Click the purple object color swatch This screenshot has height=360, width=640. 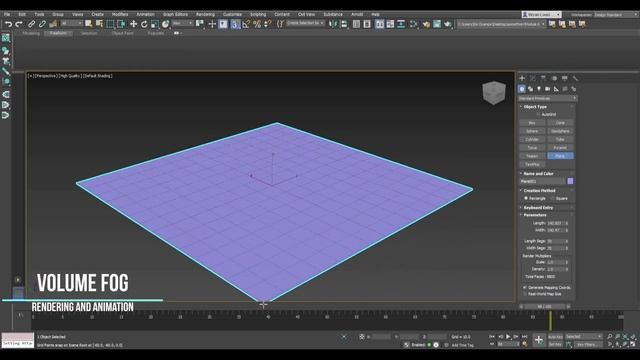570,181
